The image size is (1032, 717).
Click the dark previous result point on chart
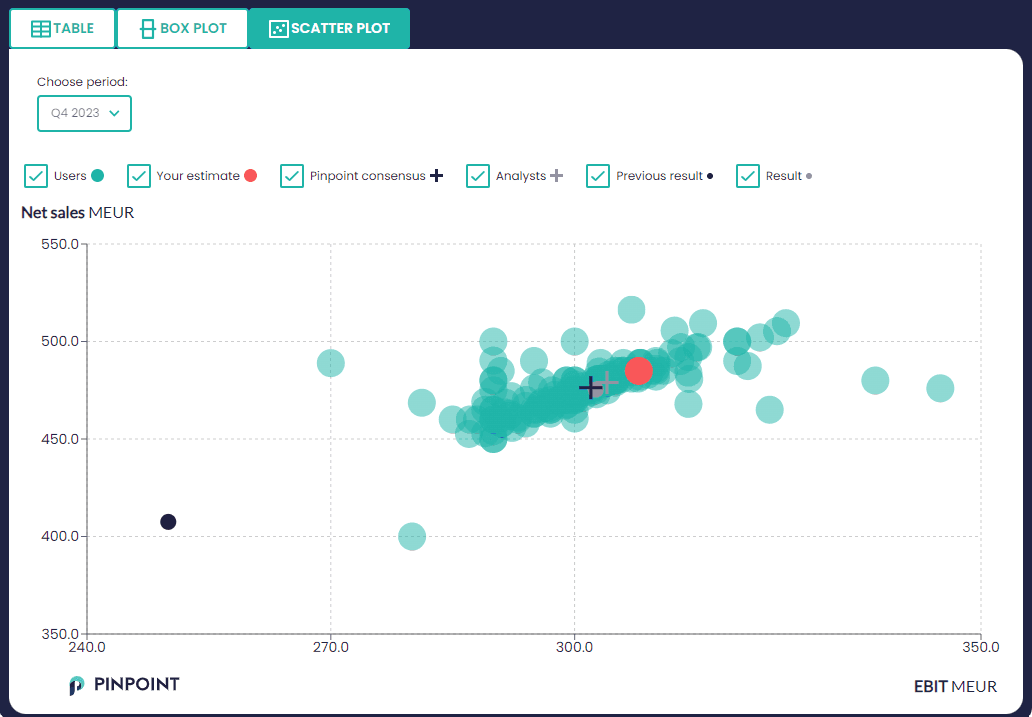[x=168, y=522]
